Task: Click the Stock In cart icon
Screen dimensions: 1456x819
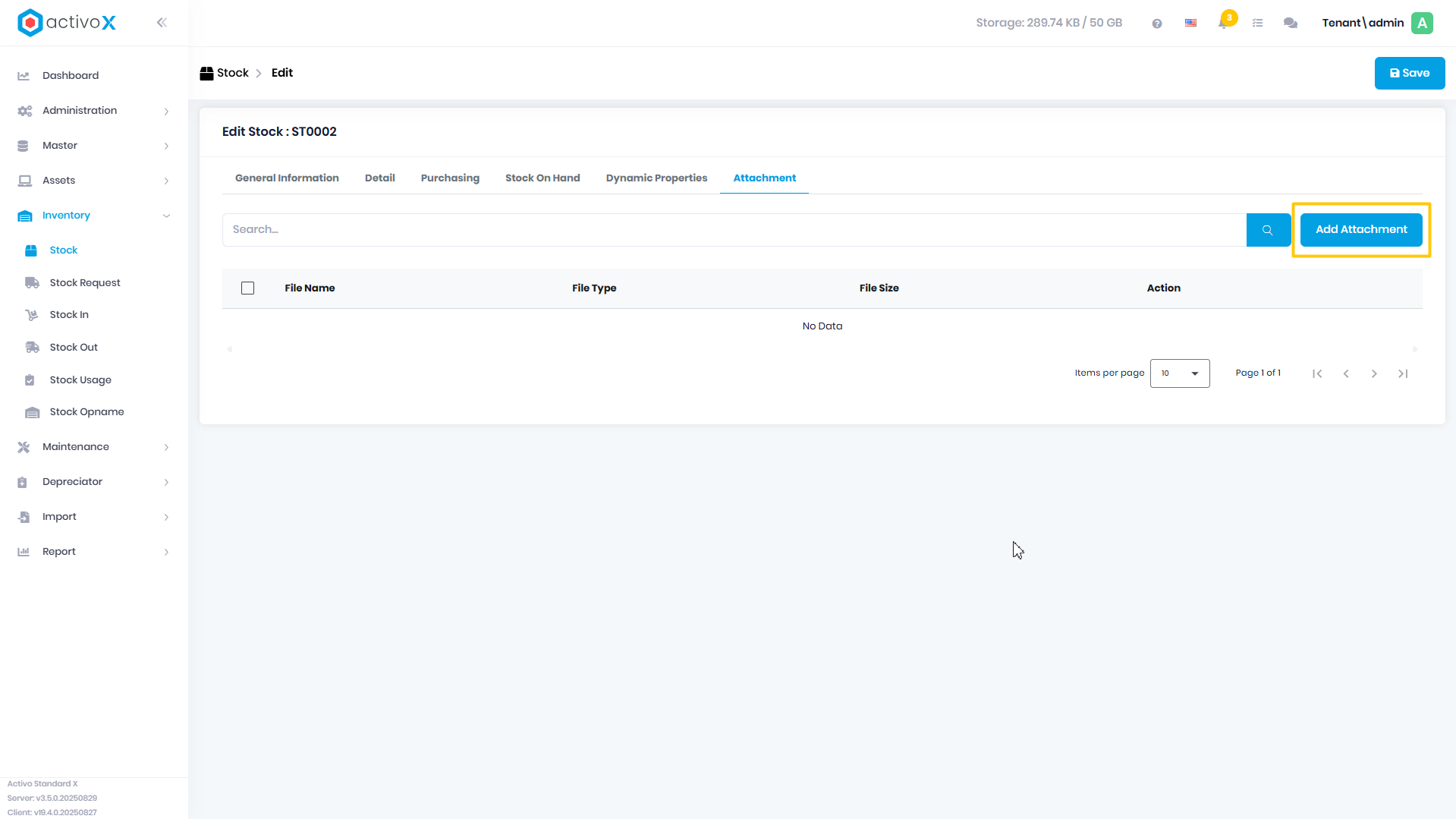Action: point(31,315)
